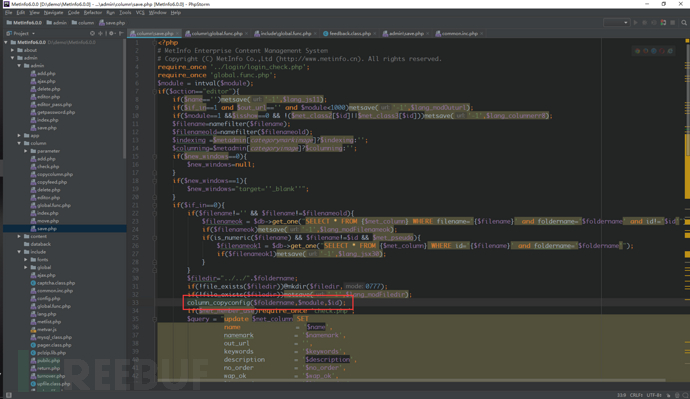Image resolution: width=690 pixels, height=399 pixels.
Task: Click the Project tree scrollbar
Action: point(125,99)
